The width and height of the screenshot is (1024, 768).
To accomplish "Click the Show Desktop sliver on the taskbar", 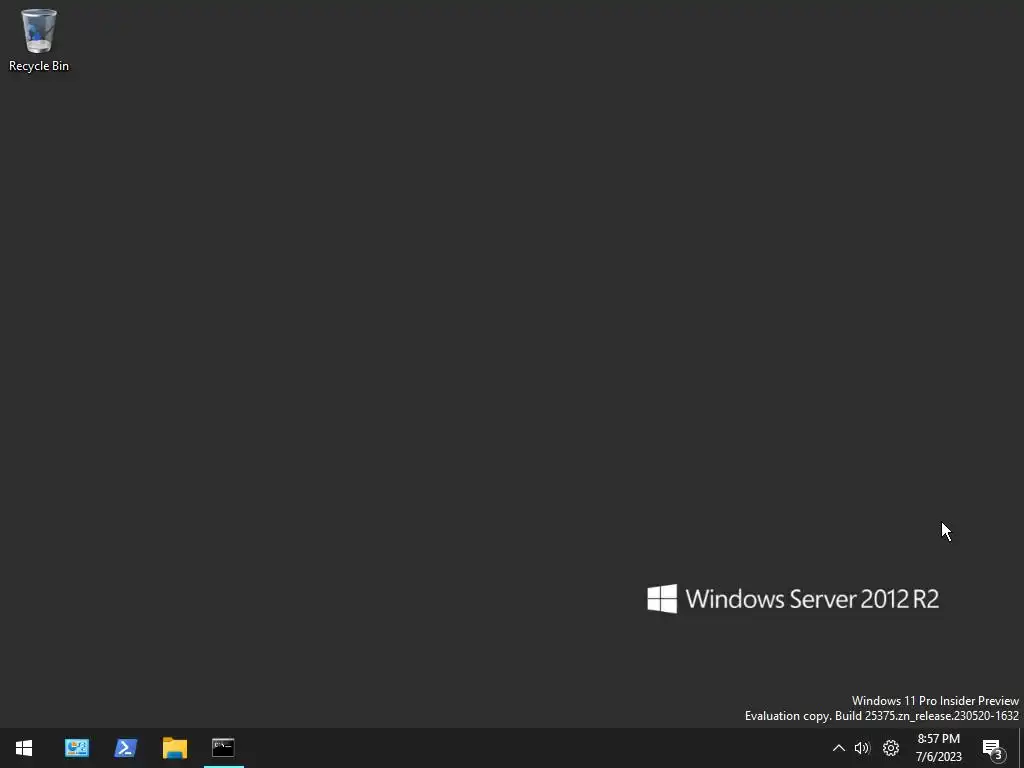I will [1021, 748].
